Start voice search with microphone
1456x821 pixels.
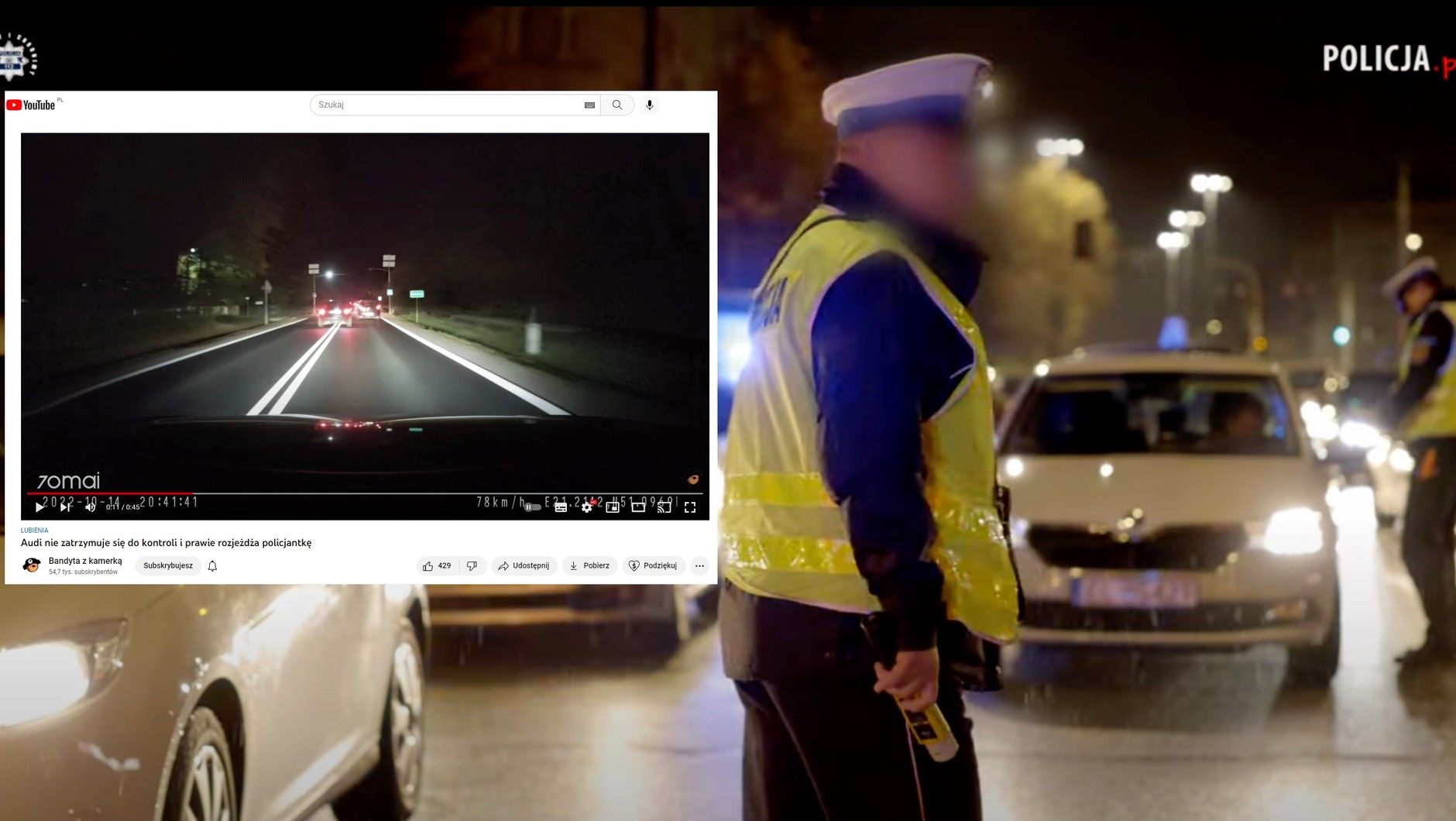coord(650,105)
